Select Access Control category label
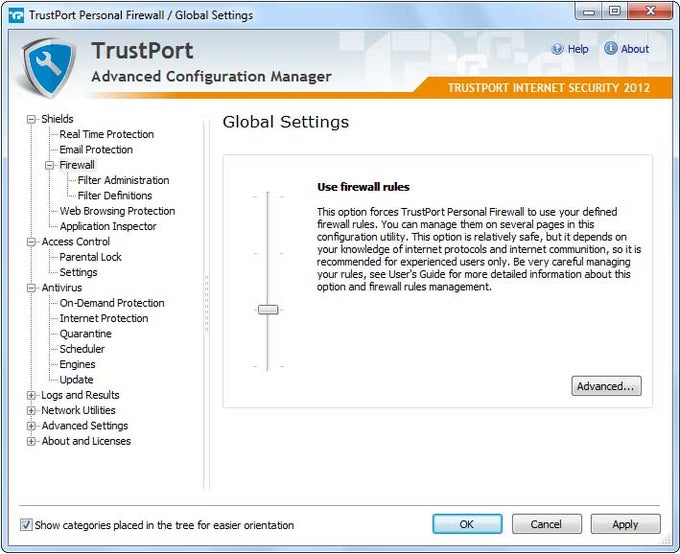The width and height of the screenshot is (680, 554). [75, 242]
